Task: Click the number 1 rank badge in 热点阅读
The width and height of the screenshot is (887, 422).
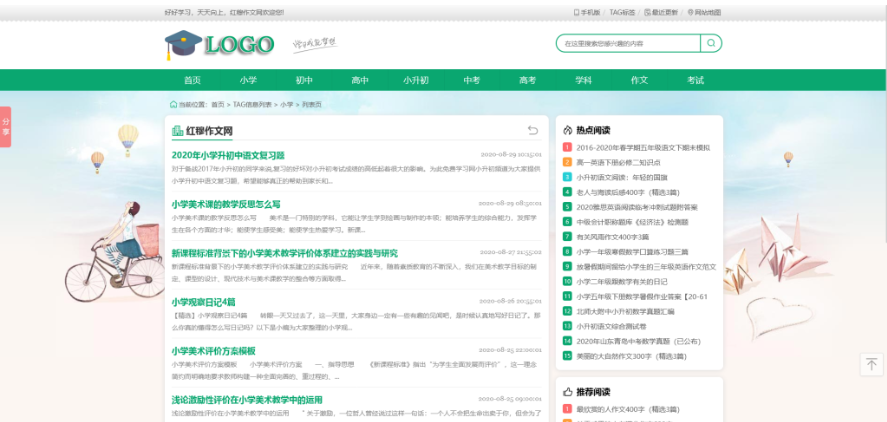Action: (567, 147)
